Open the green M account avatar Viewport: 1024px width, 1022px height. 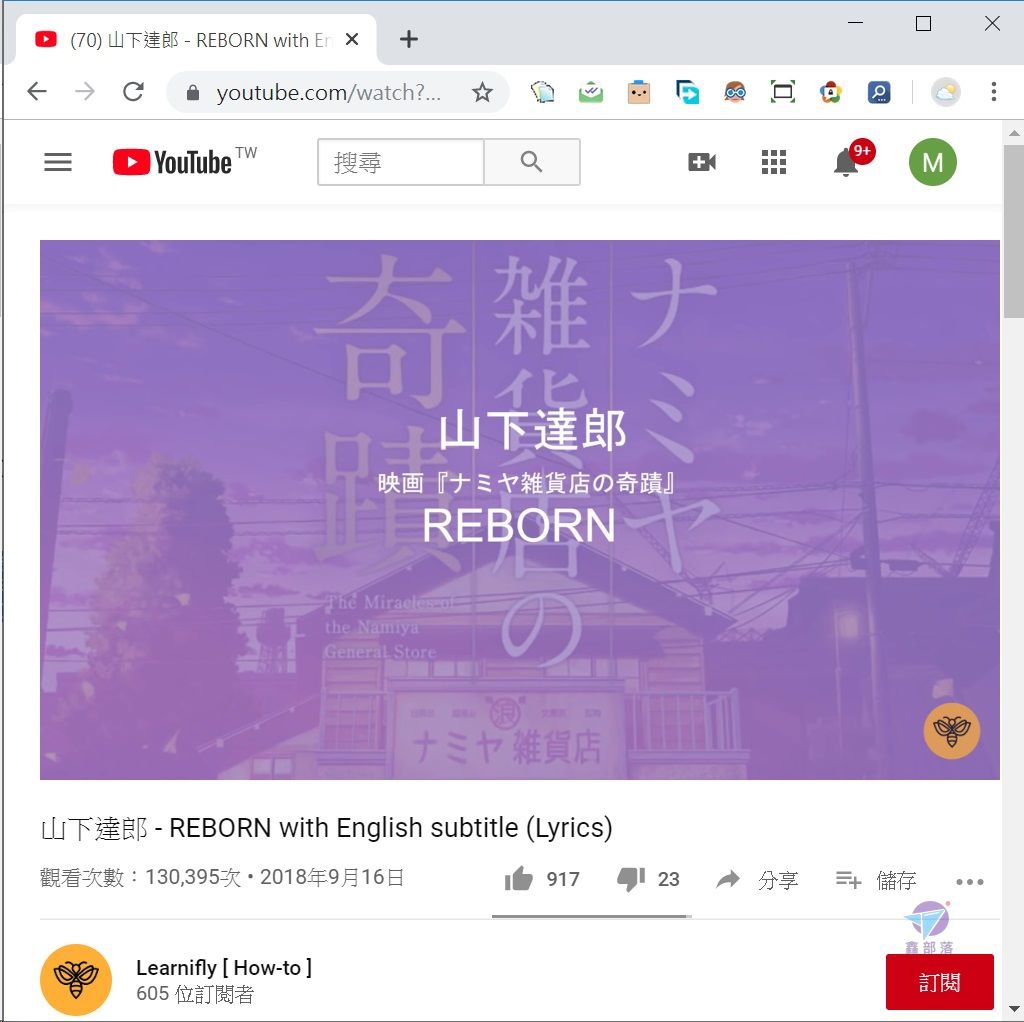[933, 162]
